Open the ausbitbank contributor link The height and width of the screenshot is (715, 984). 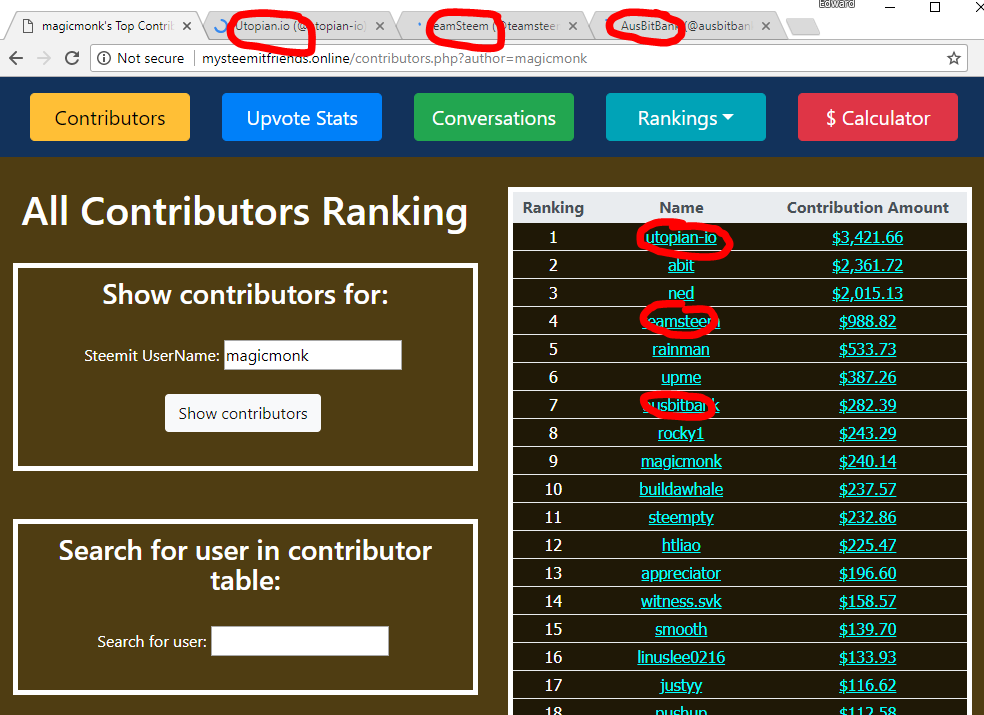point(681,405)
